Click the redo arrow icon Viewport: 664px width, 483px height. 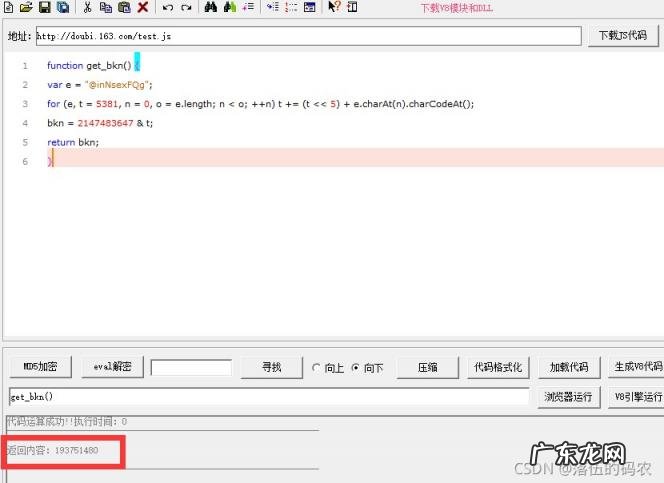click(x=186, y=7)
